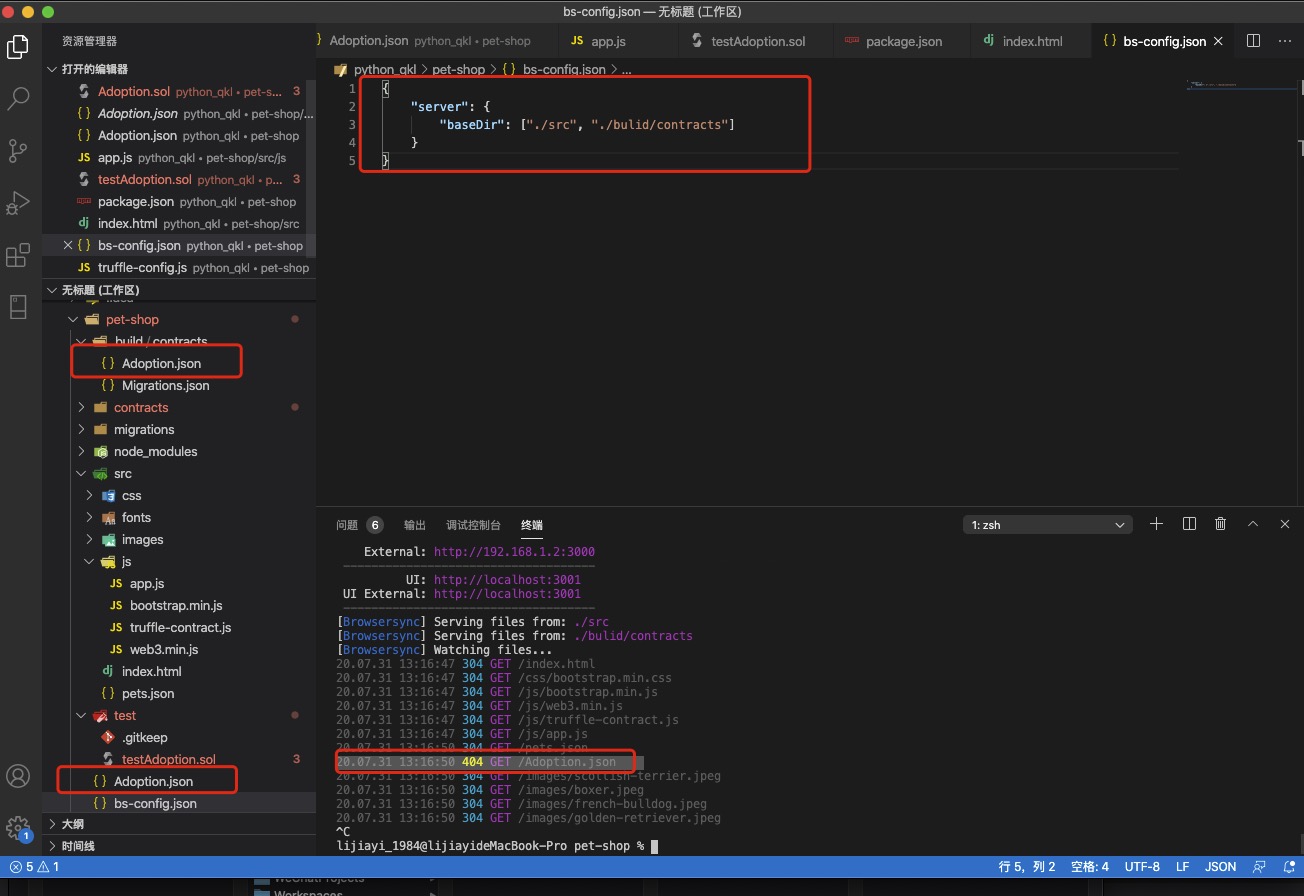Open .gitkeep in test folder

click(x=144, y=737)
